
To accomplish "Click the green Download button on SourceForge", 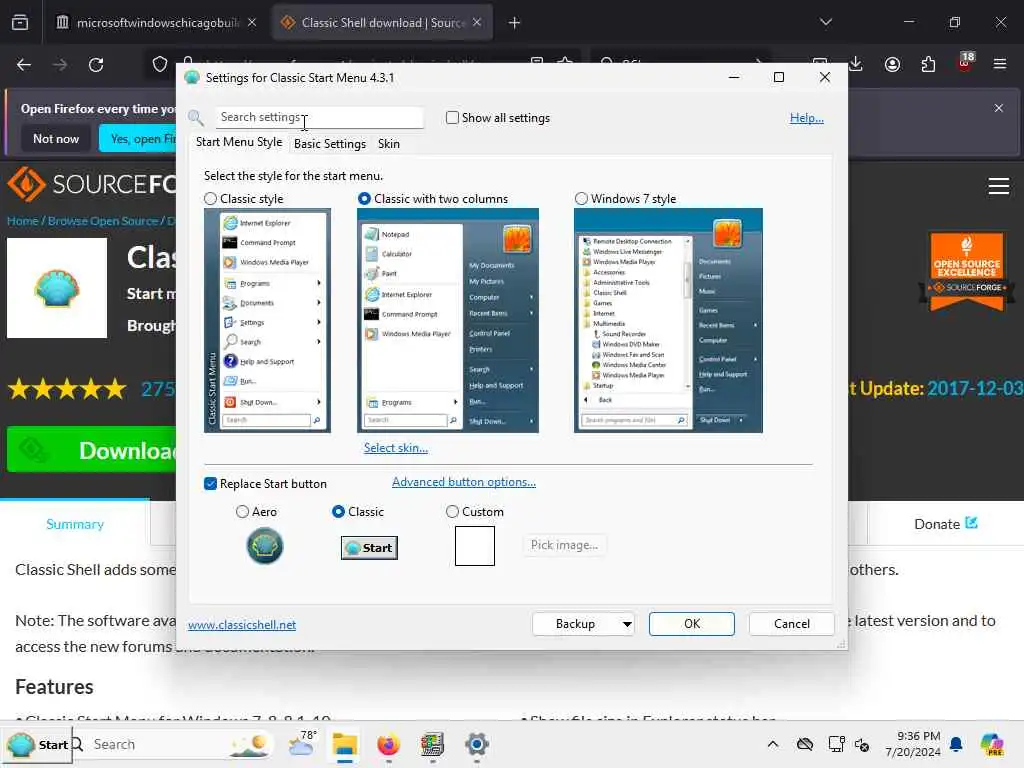I will click(91, 449).
